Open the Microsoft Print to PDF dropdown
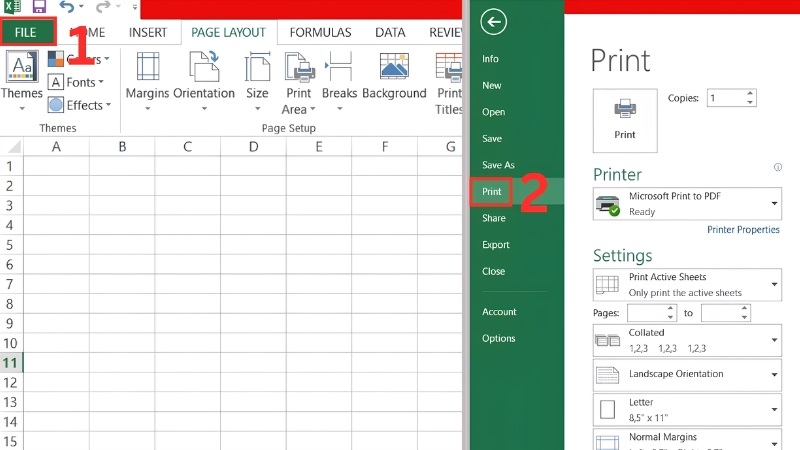Viewport: 800px width, 450px height. click(x=687, y=204)
